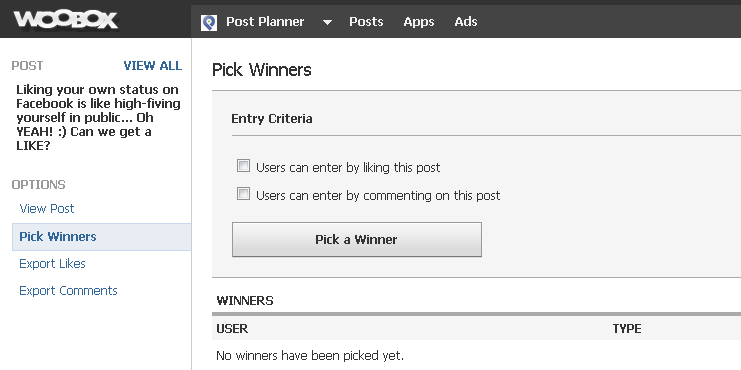Click the VIEW ALL posts link
The width and height of the screenshot is (741, 370).
[153, 66]
